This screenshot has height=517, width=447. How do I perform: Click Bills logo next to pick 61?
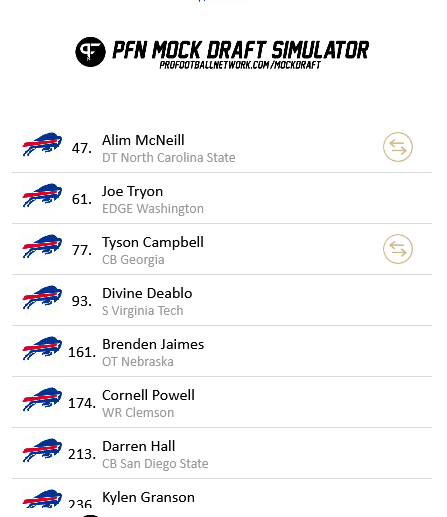42,195
